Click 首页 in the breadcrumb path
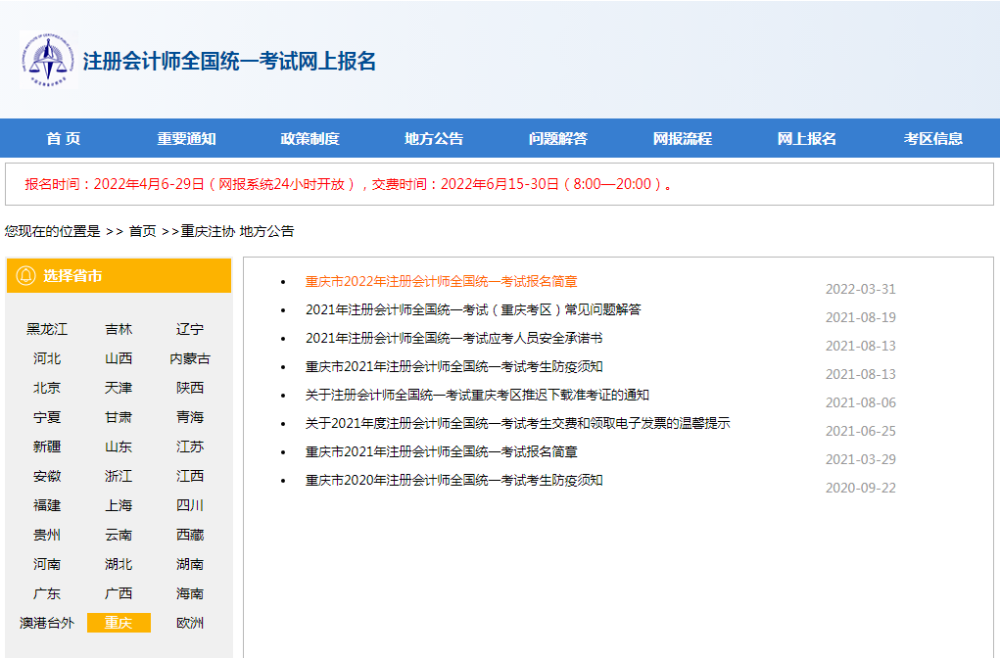Image resolution: width=1000 pixels, height=658 pixels. (x=142, y=231)
